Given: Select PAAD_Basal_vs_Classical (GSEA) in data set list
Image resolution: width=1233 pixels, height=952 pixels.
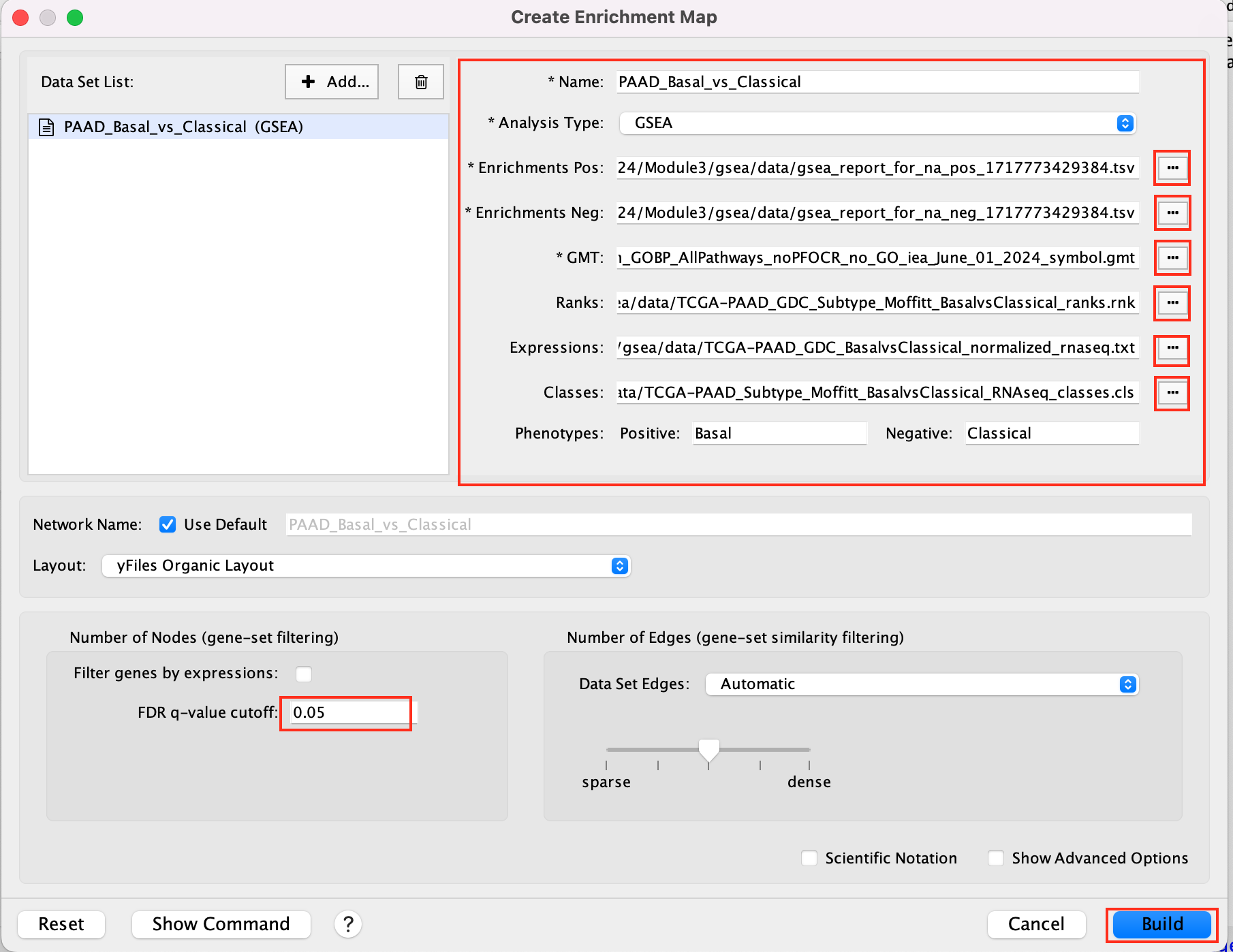Looking at the screenshot, I should pyautogui.click(x=183, y=127).
